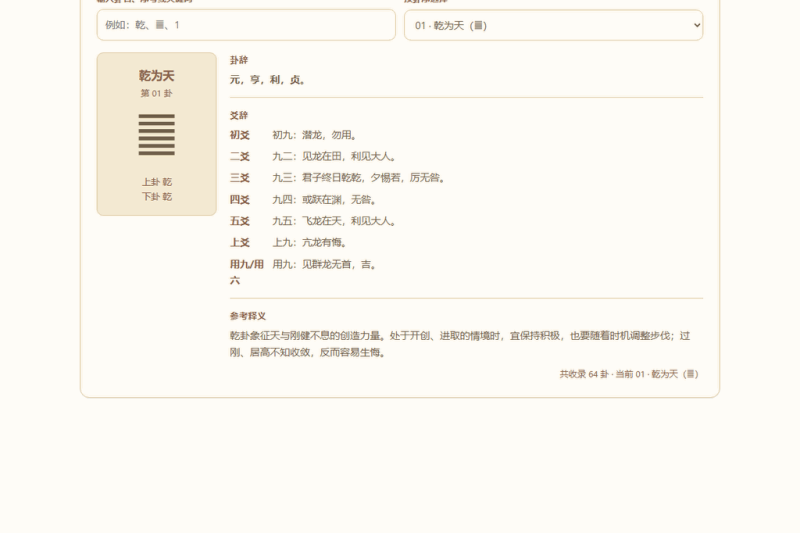The image size is (800, 533).
Task: Click the 上卦 乾 text
Action: click(157, 182)
